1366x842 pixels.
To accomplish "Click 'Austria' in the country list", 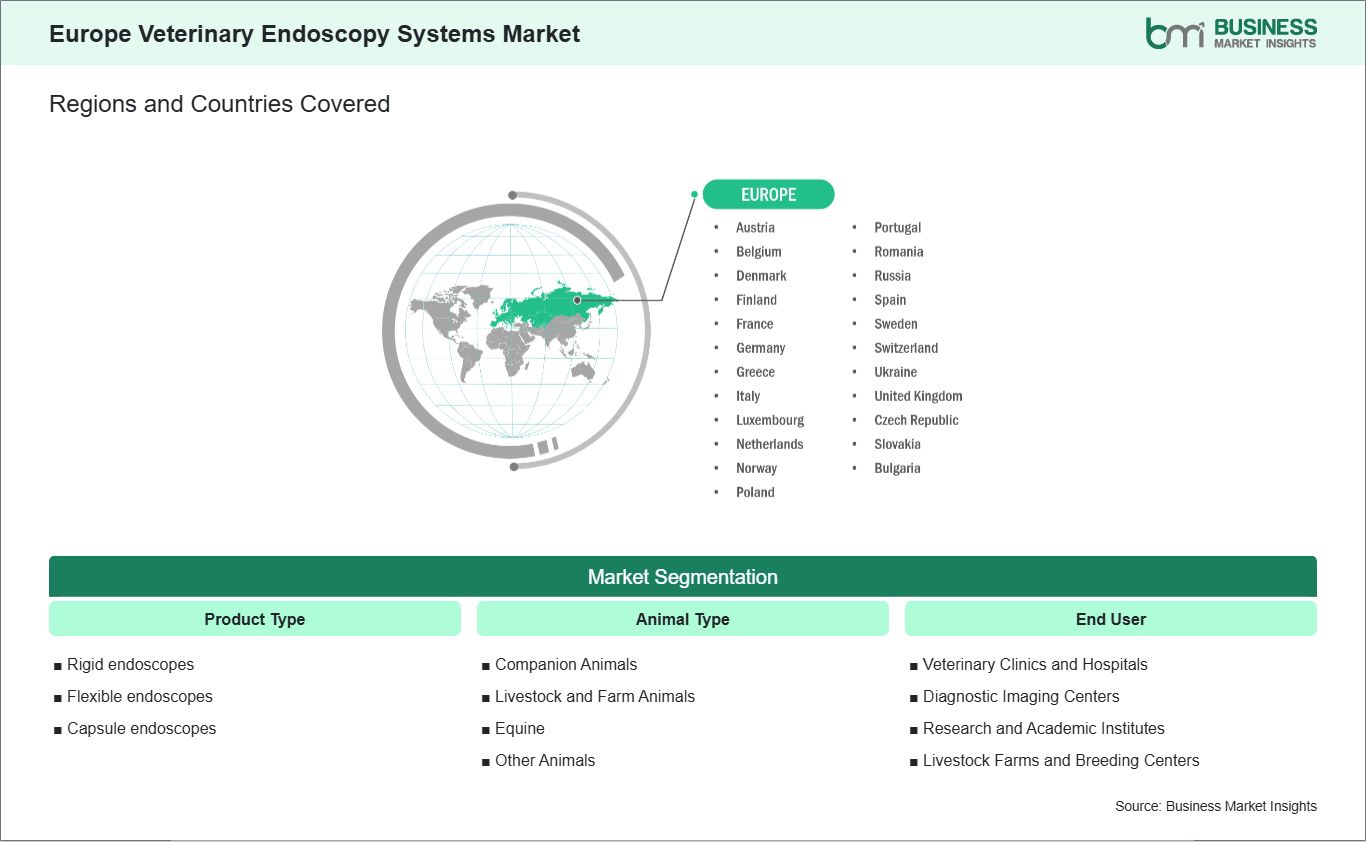I will coord(755,228).
